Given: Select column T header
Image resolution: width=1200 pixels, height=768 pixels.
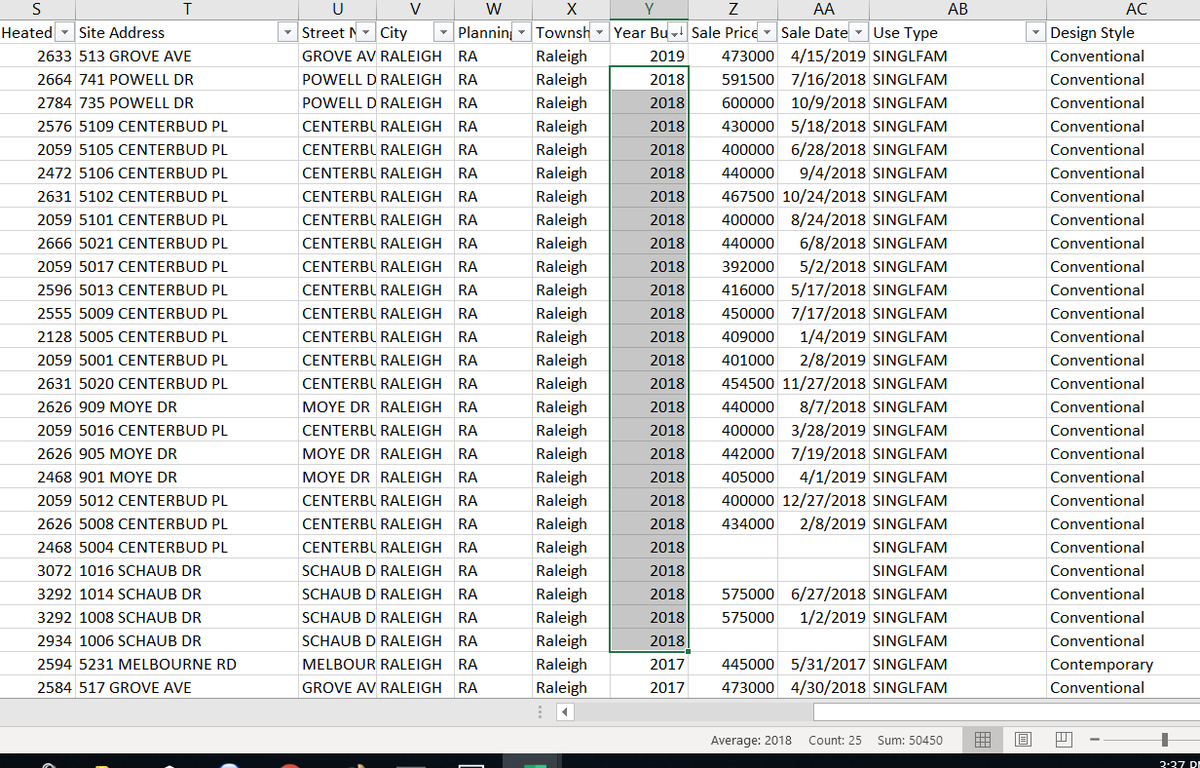Looking at the screenshot, I should [x=187, y=10].
